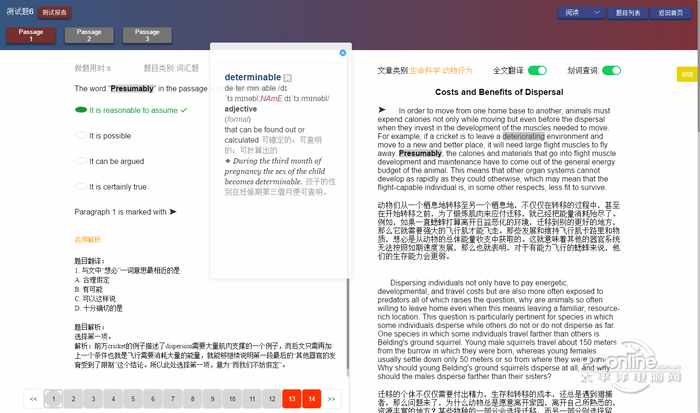Viewport: 700px width, 413px height.
Task: Switch to Passage 3 tab
Action: (x=147, y=35)
